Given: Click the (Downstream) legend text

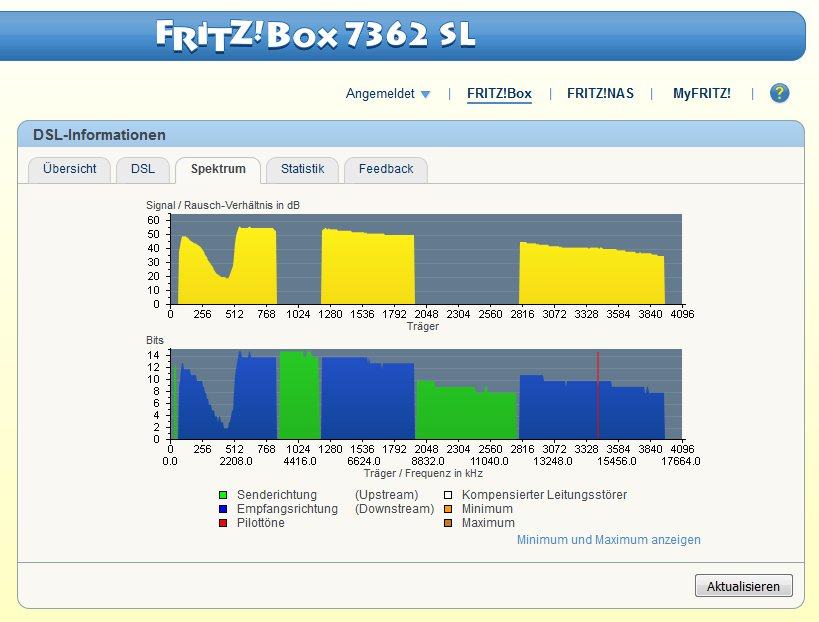Looking at the screenshot, I should pos(394,509).
